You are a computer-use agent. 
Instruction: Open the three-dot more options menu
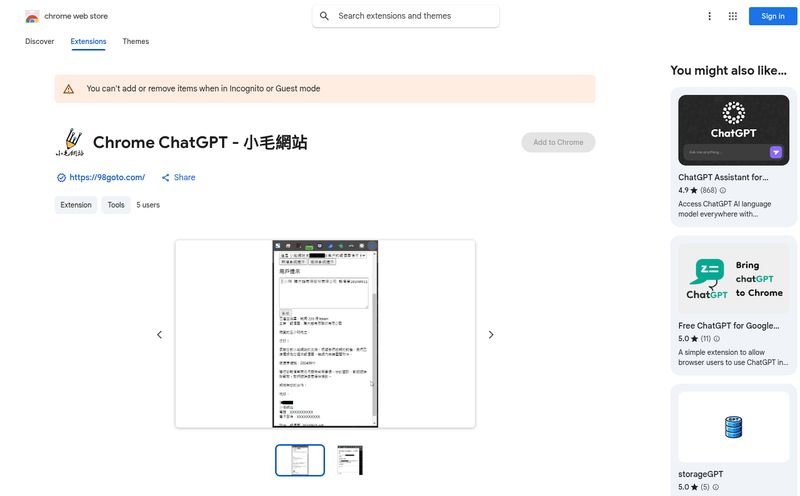pos(709,16)
